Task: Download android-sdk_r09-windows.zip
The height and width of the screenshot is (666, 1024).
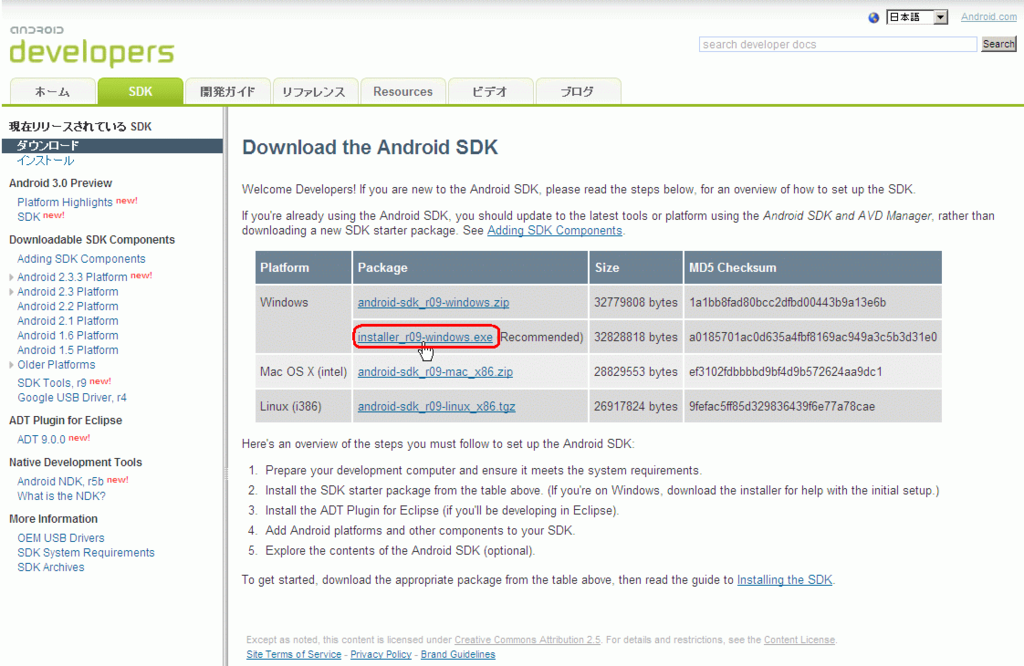Action: [x=434, y=302]
